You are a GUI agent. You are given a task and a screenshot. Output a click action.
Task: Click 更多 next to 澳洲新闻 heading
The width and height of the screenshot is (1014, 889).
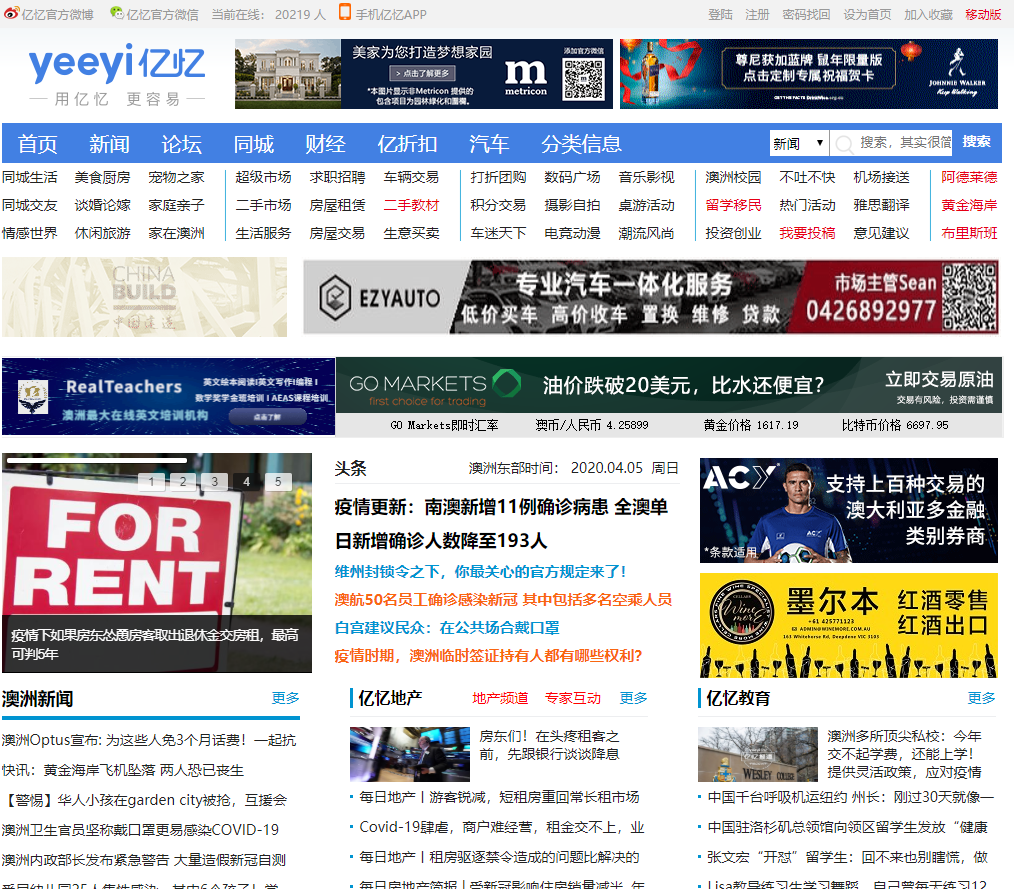tap(284, 698)
